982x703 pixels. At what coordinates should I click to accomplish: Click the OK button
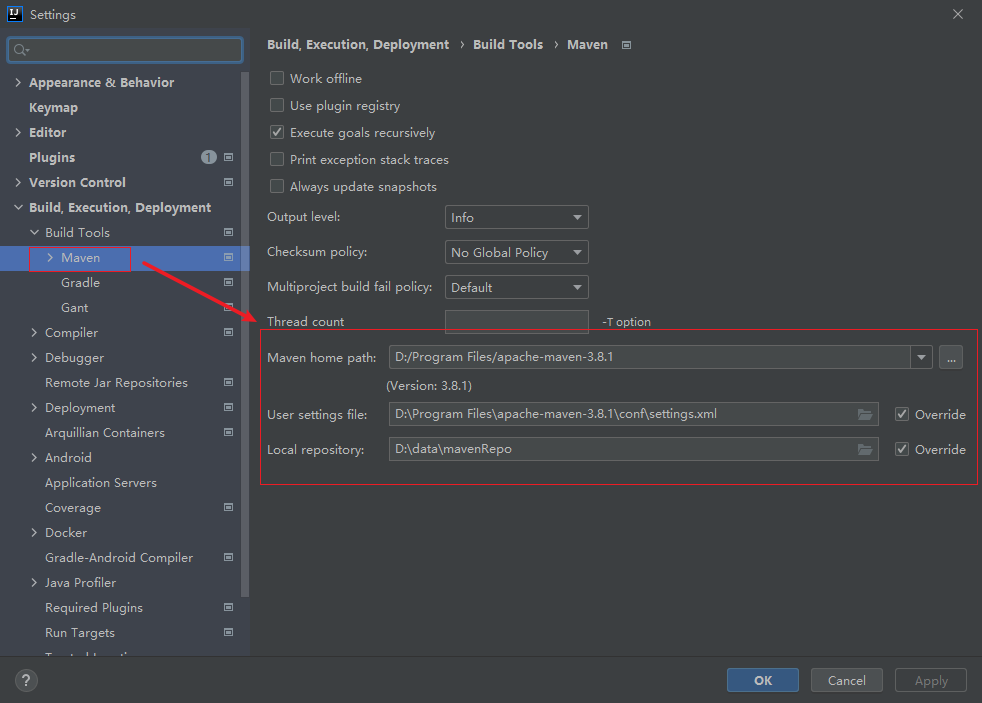[x=763, y=680]
